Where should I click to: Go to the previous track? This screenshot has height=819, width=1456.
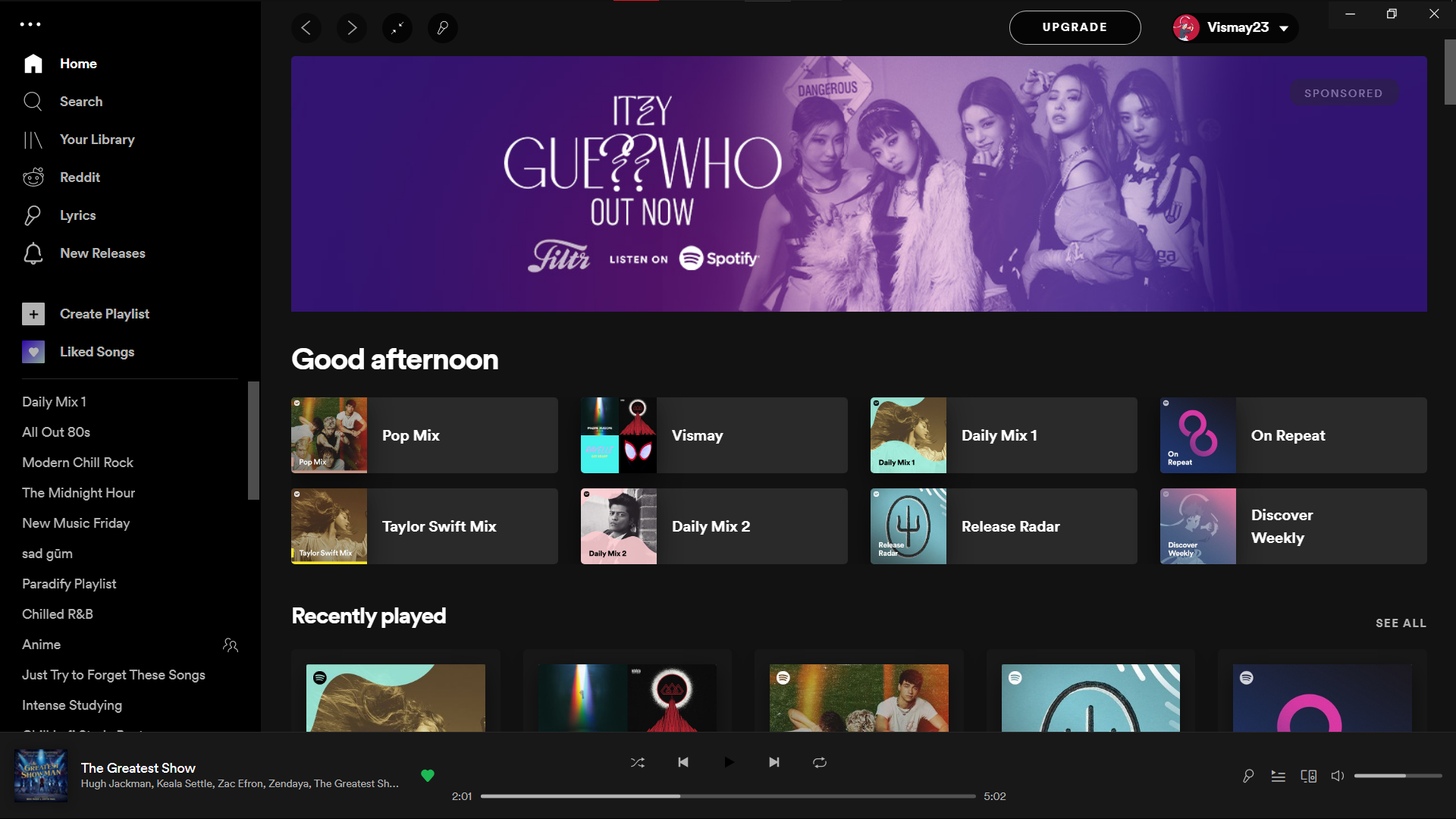tap(682, 762)
